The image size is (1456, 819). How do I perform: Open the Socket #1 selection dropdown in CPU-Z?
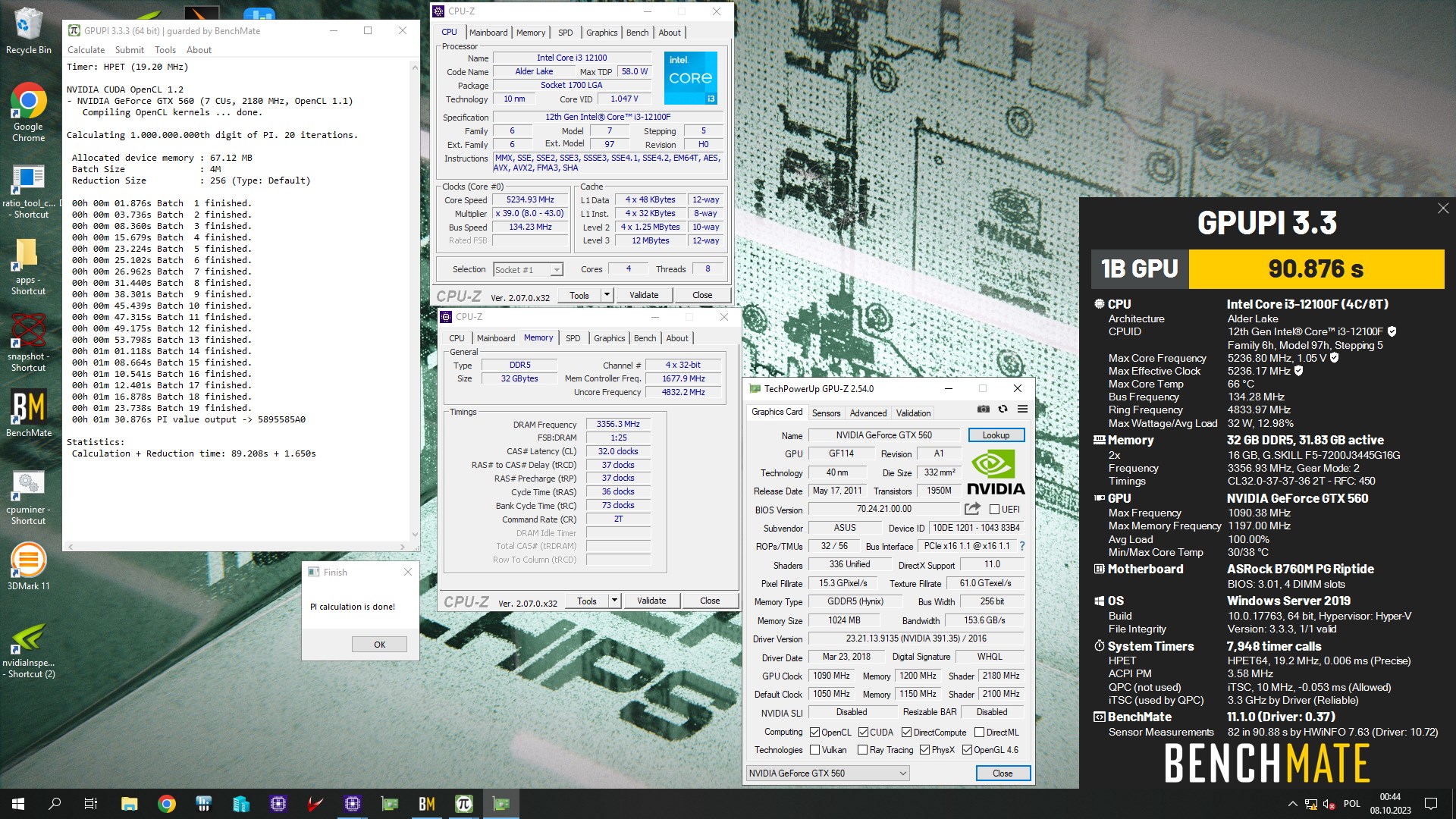528,270
